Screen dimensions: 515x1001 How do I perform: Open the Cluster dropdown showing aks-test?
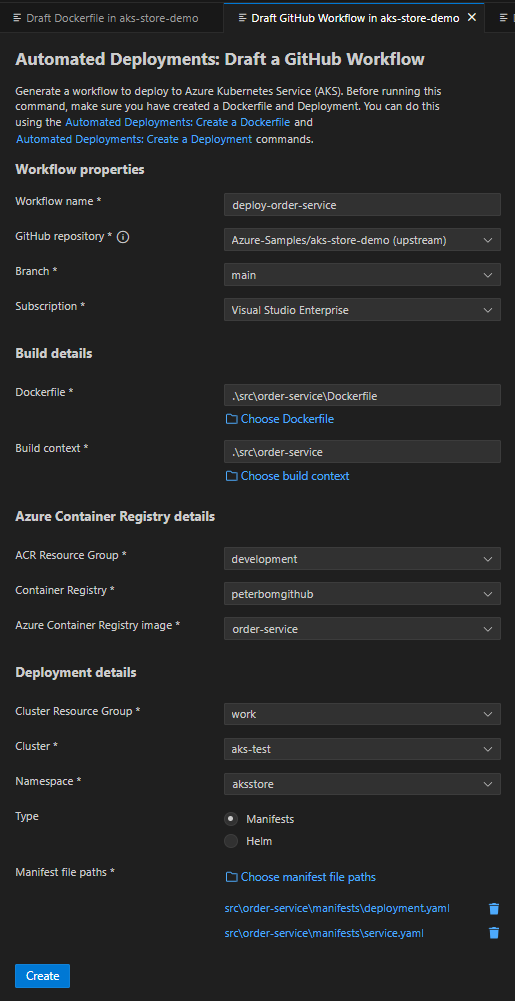click(x=362, y=749)
